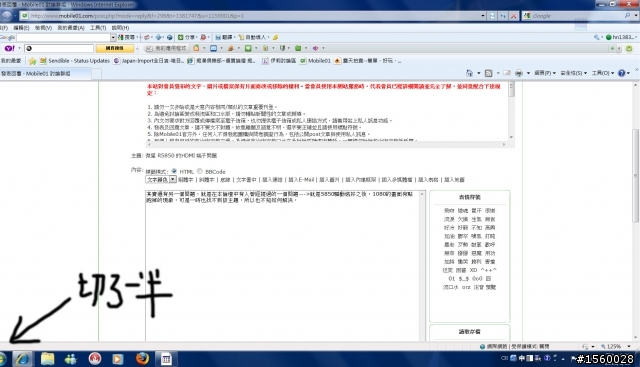The height and width of the screenshot is (367, 640).
Task: Click the Yahoo Toolbar green plus add icon
Action: (612, 48)
